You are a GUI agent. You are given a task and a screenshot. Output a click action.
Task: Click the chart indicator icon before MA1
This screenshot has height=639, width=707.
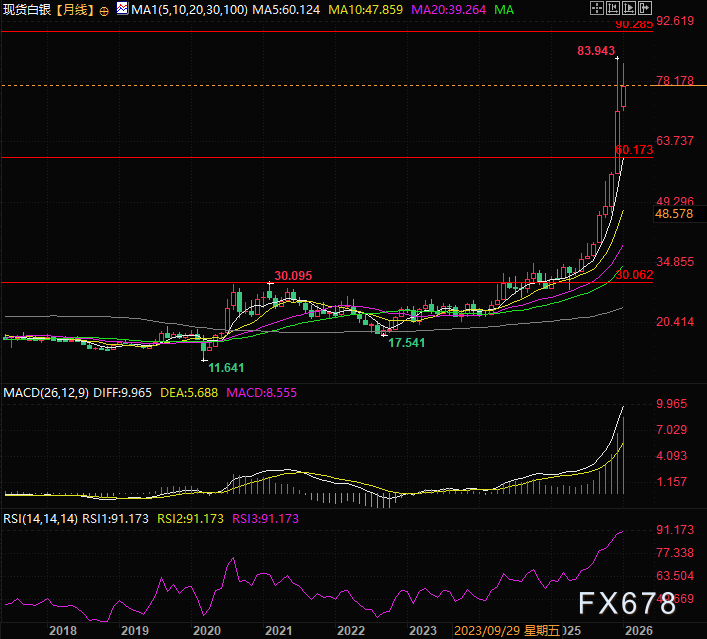click(x=121, y=10)
